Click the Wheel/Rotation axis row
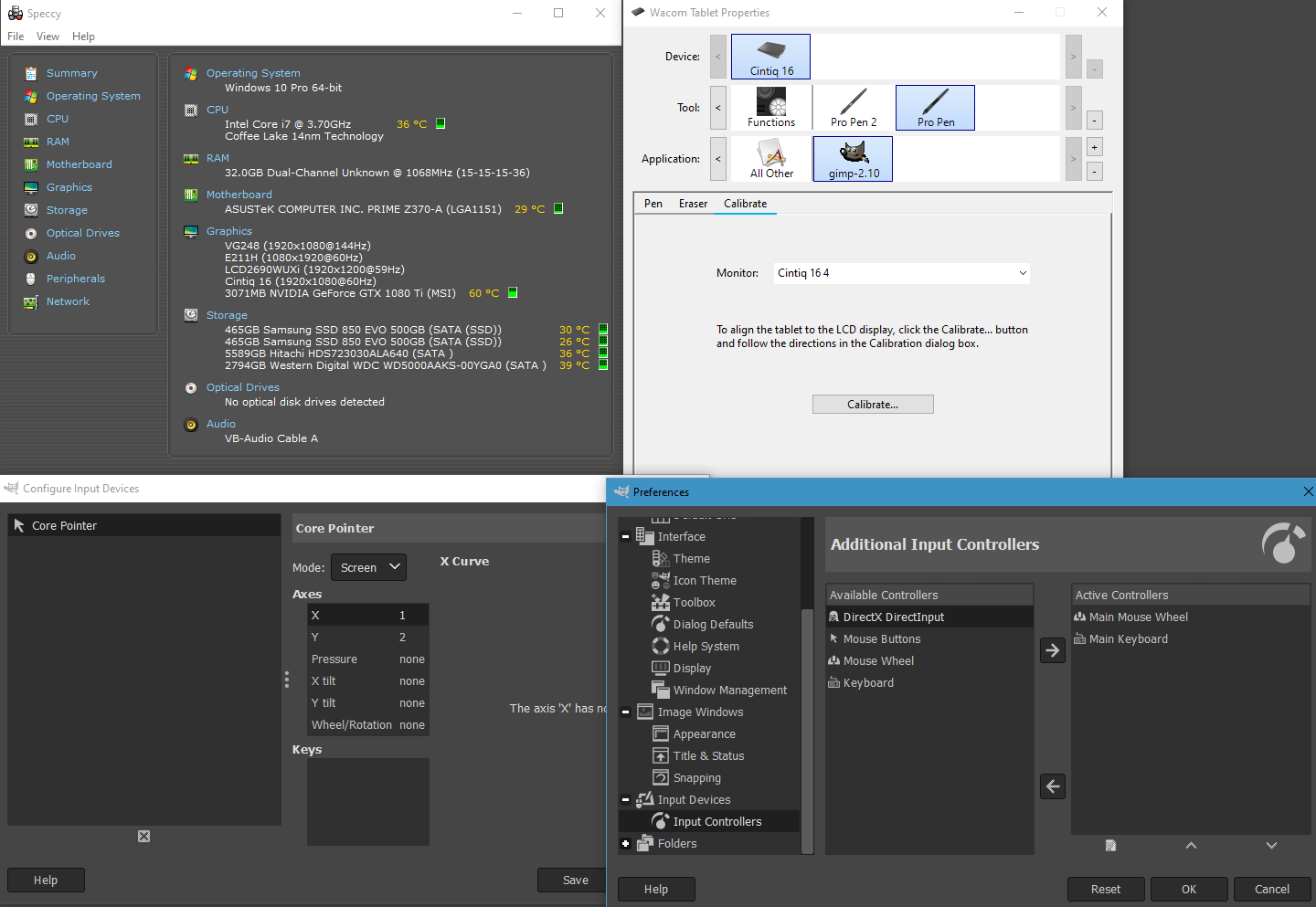1316x907 pixels. (x=368, y=725)
